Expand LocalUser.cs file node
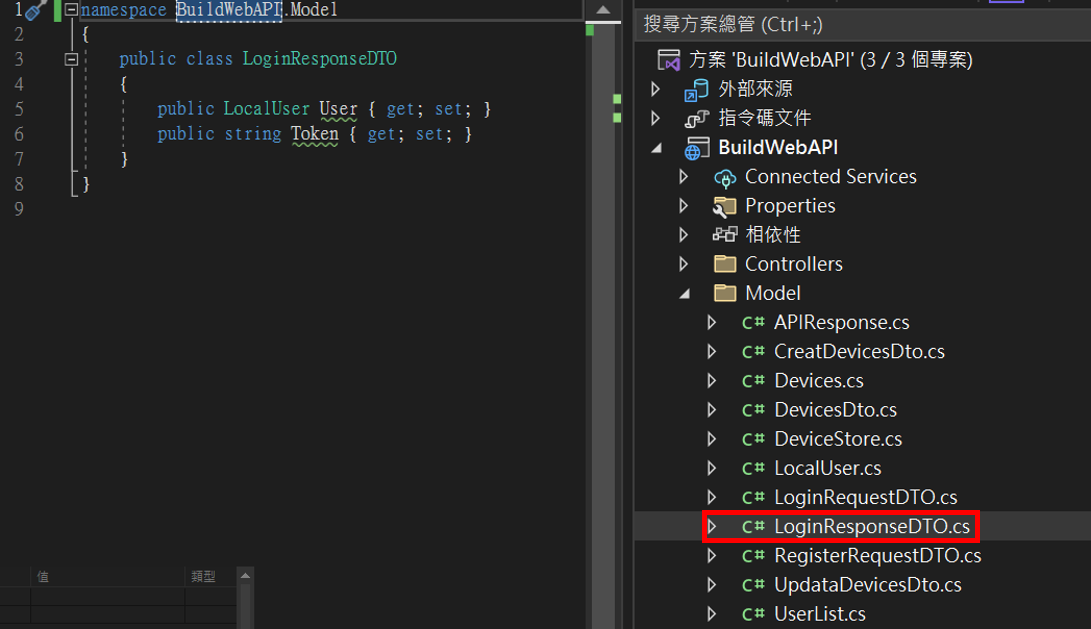The height and width of the screenshot is (629, 1091). tap(711, 468)
